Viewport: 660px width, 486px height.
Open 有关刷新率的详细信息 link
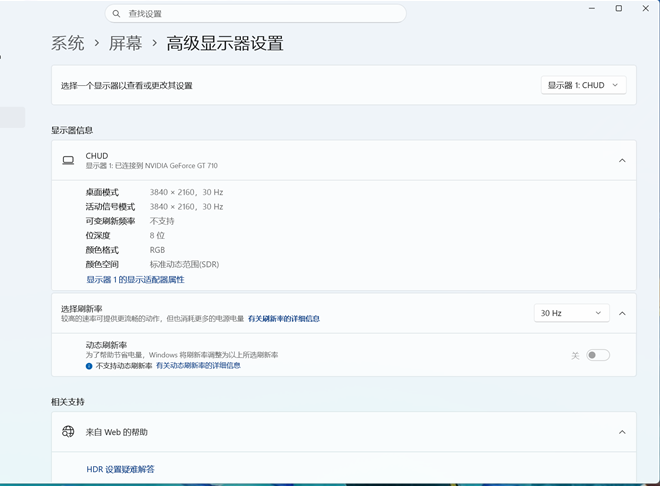(284, 319)
